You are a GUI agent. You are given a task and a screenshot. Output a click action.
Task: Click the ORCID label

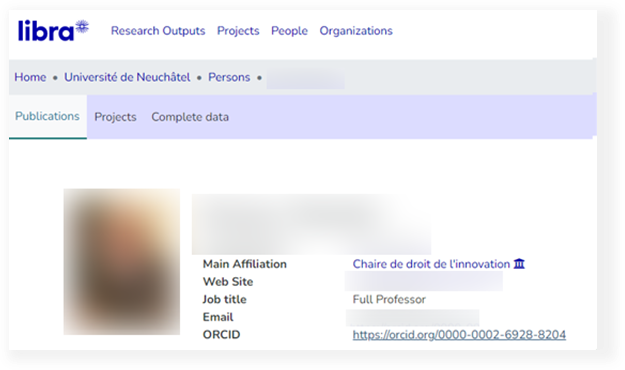click(x=221, y=335)
